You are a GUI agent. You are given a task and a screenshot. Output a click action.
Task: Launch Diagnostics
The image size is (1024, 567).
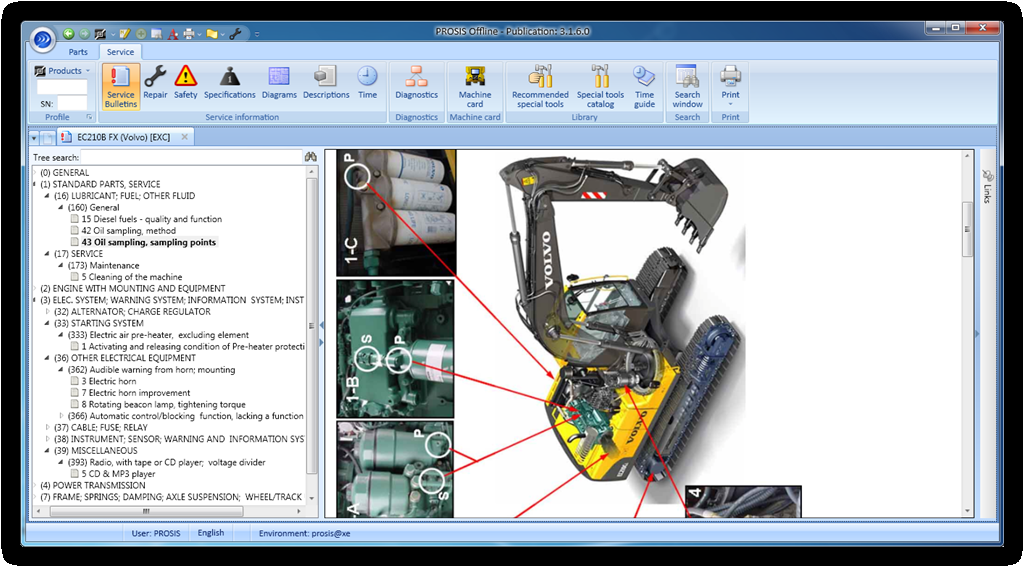point(416,82)
